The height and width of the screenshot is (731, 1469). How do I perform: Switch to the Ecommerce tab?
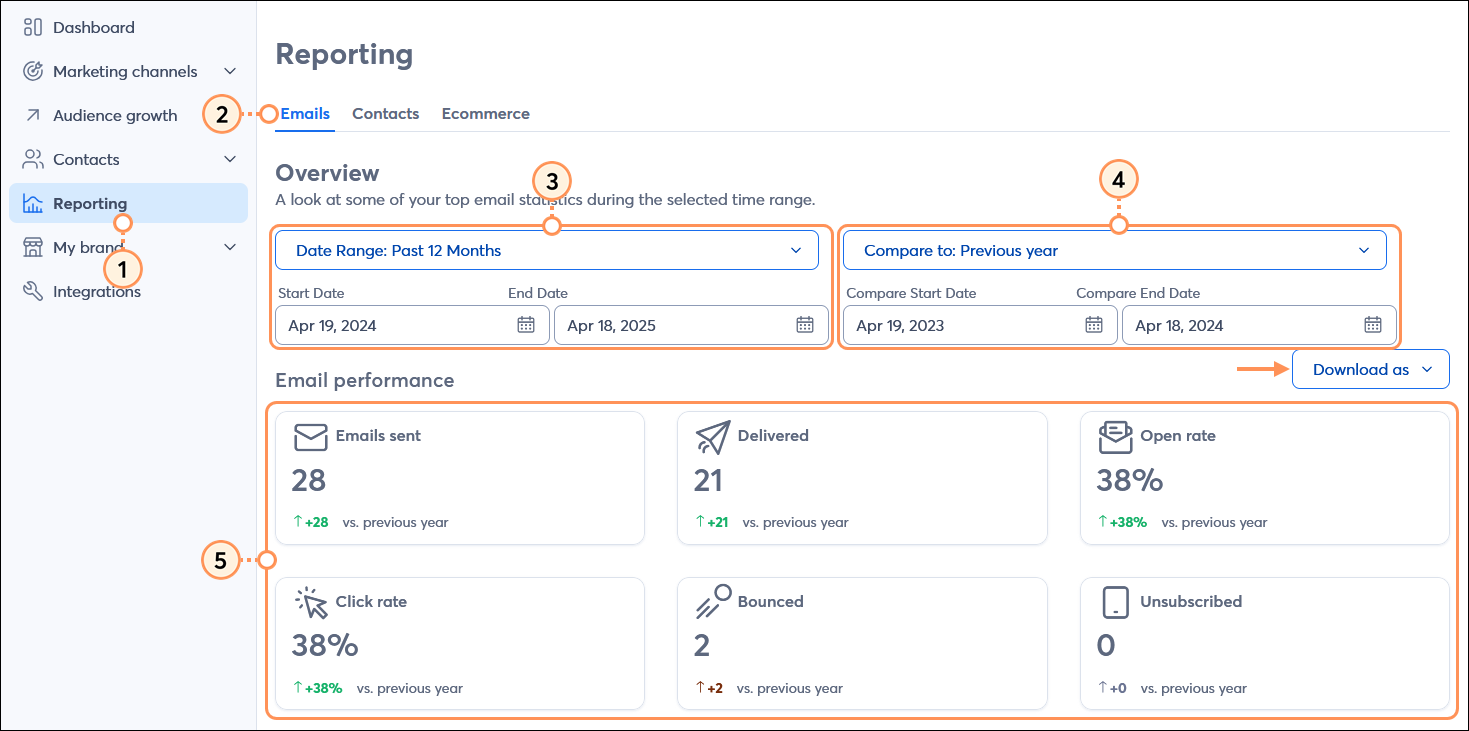pos(486,114)
